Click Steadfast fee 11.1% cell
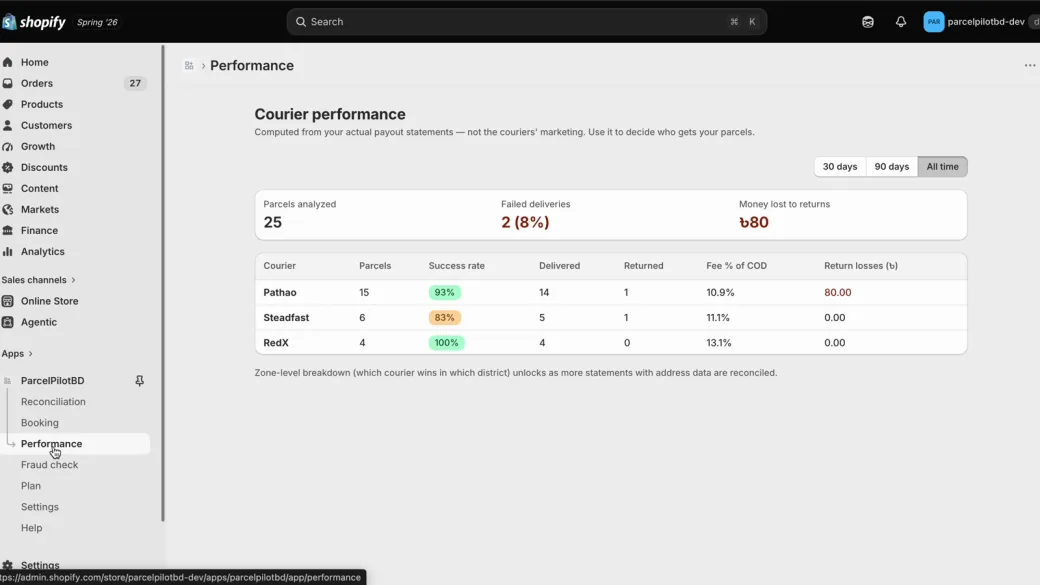 (x=718, y=318)
